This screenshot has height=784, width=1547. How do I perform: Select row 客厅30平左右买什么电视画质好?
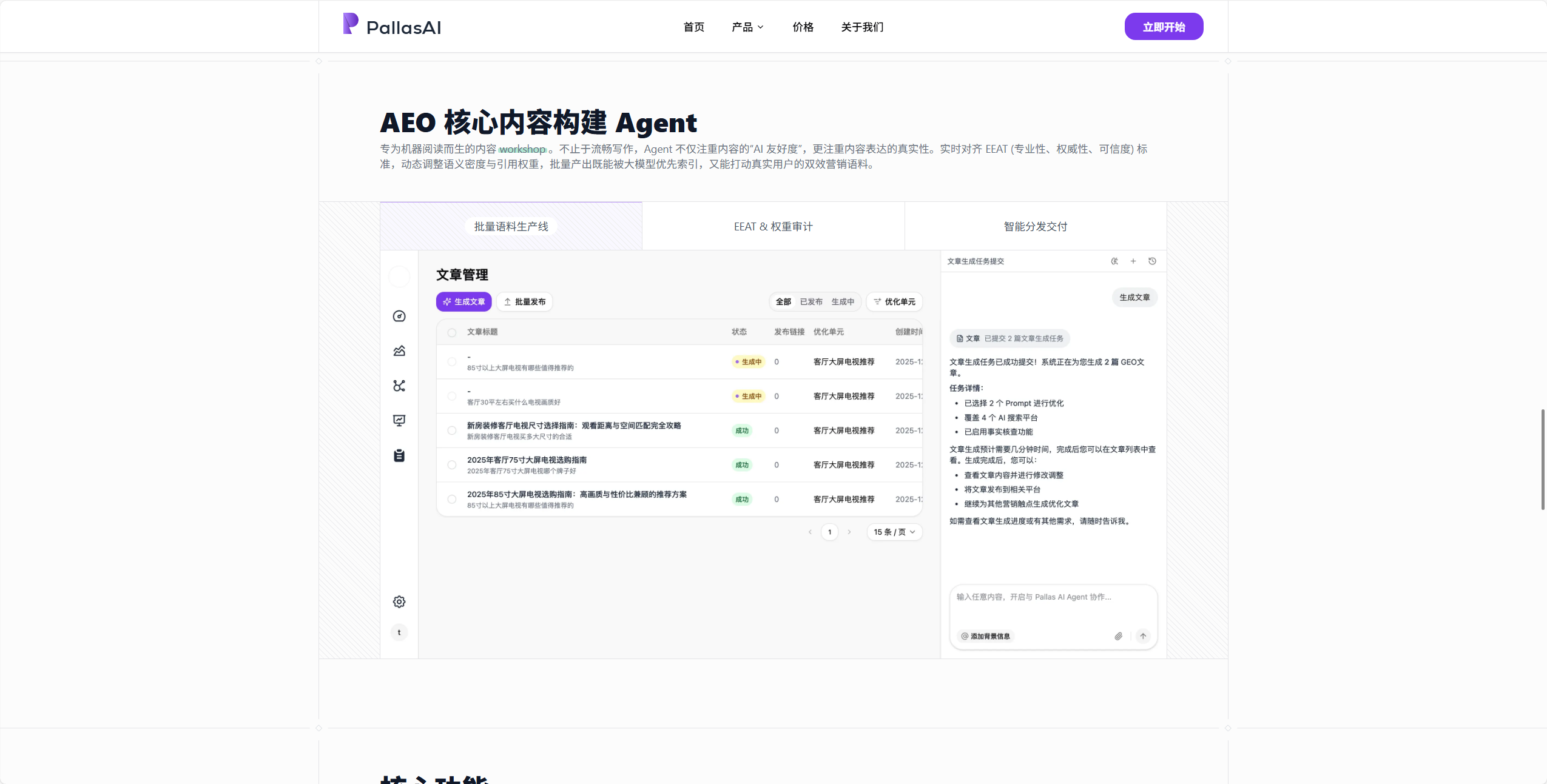click(x=452, y=396)
